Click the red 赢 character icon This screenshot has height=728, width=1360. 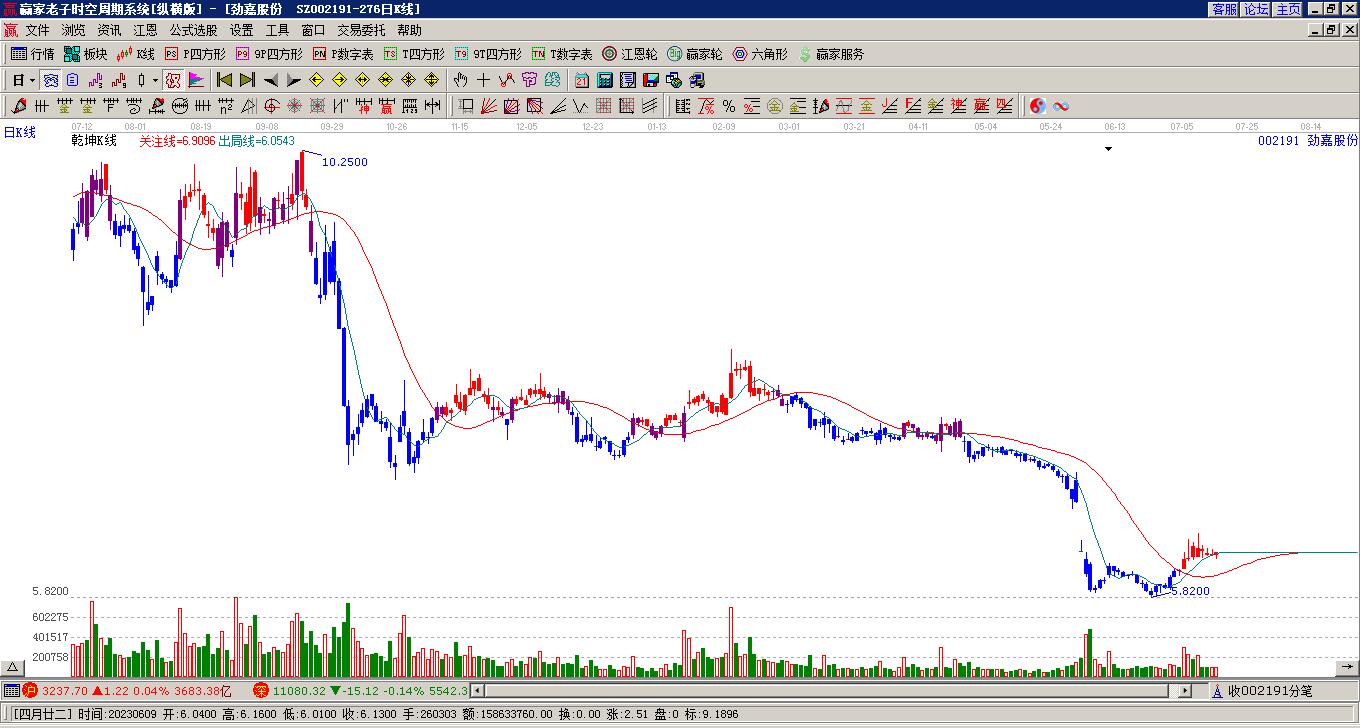click(x=387, y=105)
